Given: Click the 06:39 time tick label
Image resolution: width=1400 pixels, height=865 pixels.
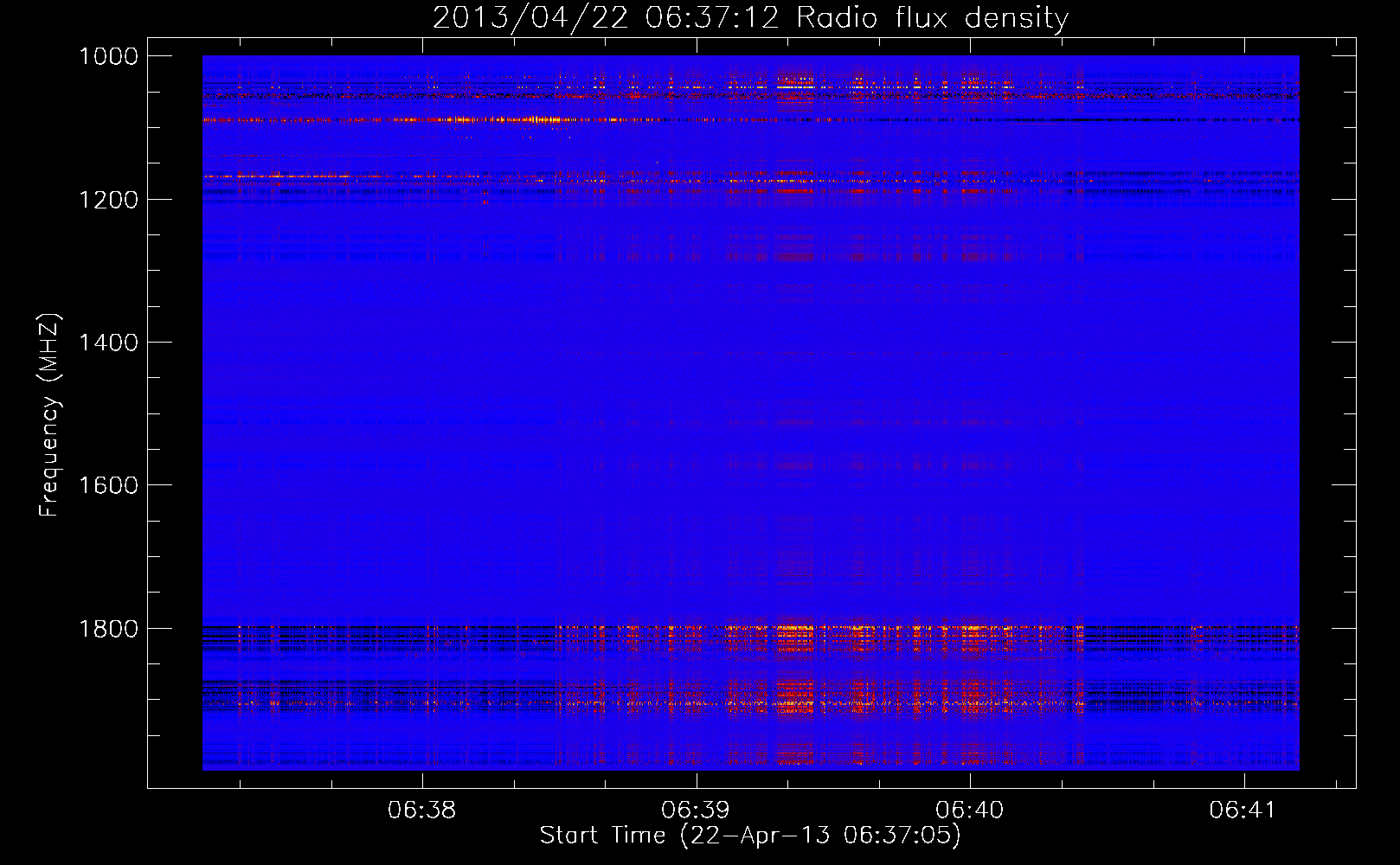Looking at the screenshot, I should pos(695,810).
